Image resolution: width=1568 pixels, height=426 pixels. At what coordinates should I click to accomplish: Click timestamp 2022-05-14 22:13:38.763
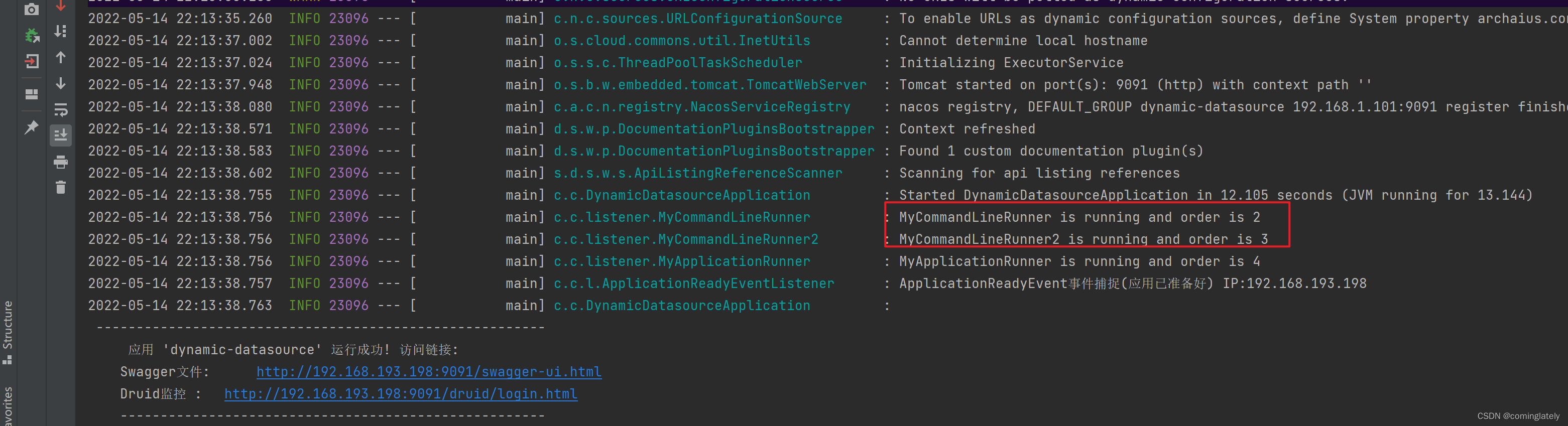coord(180,306)
